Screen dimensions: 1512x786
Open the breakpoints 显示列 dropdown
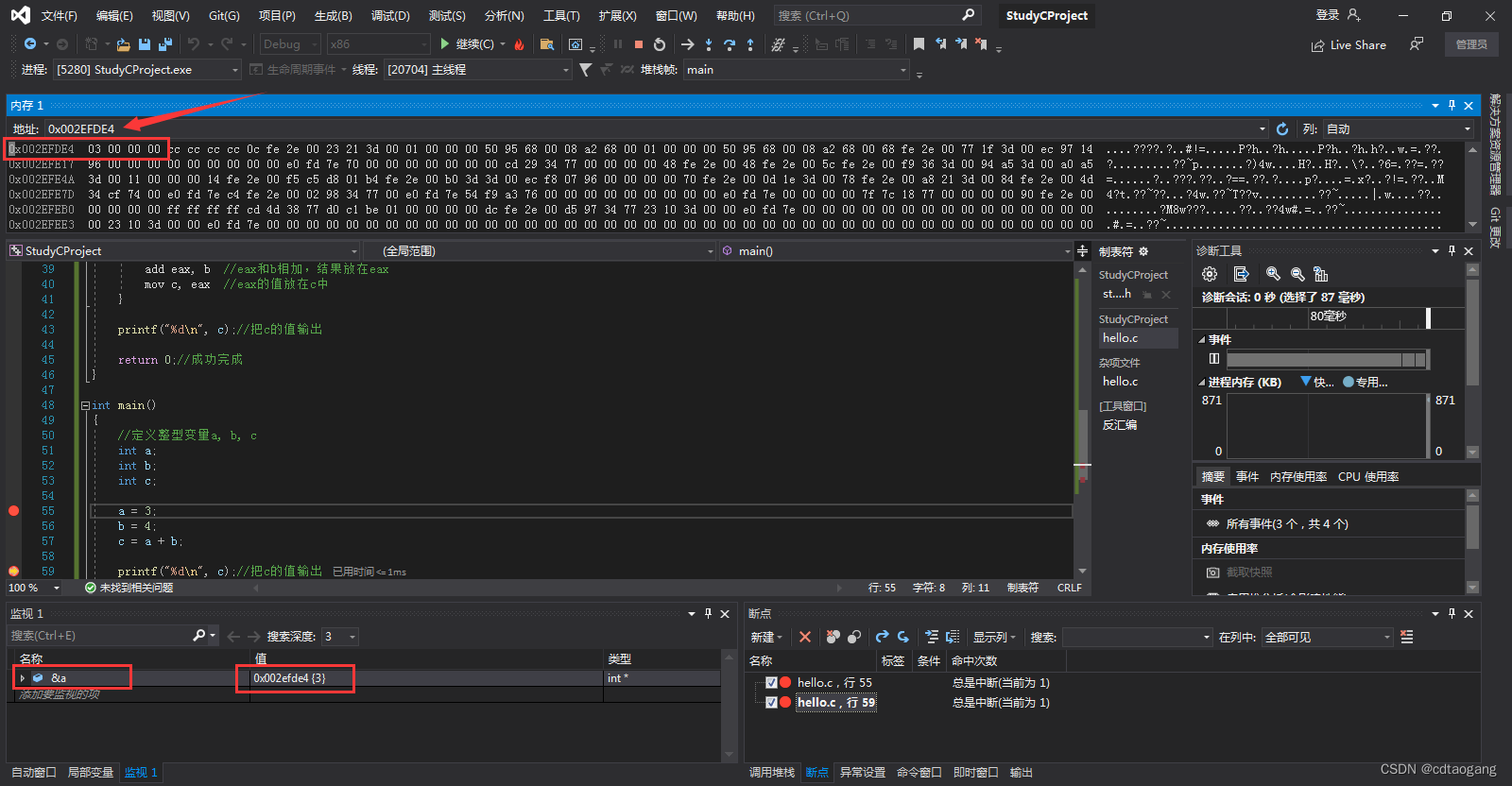pos(994,637)
